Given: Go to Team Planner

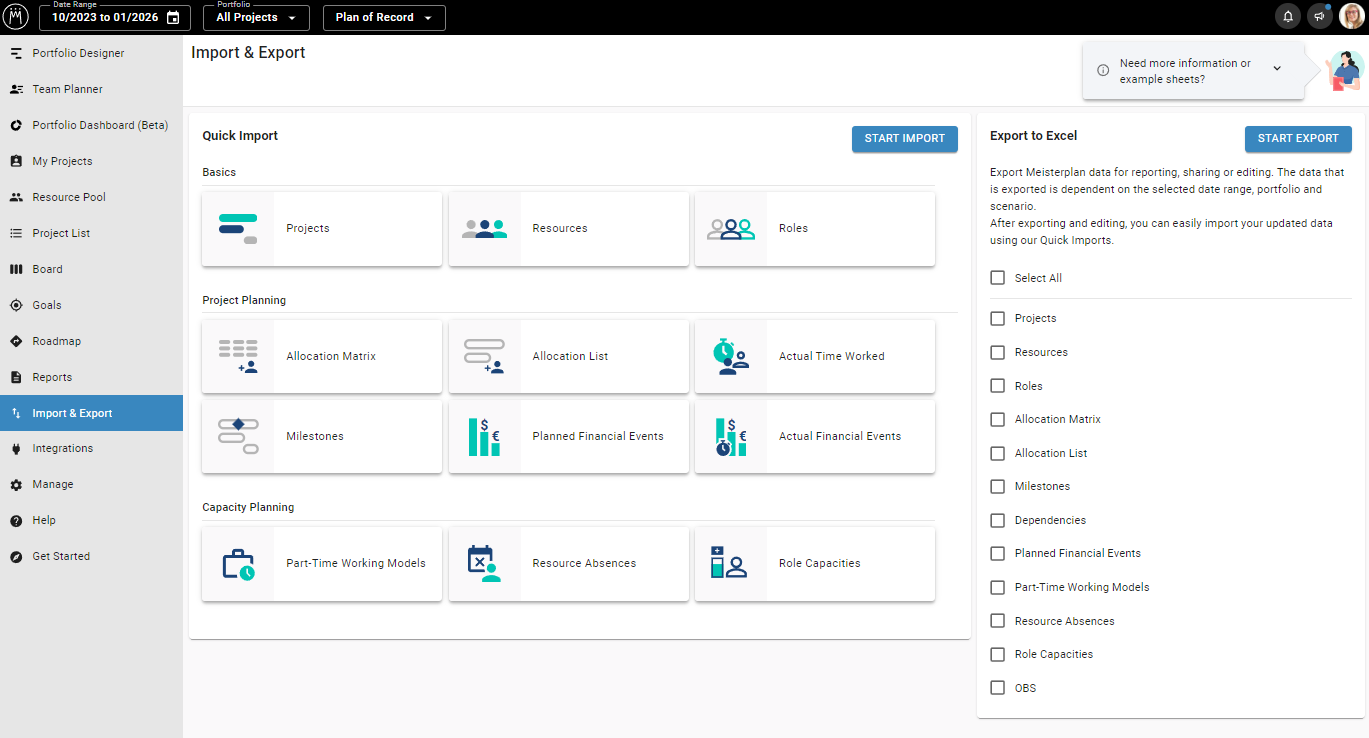Looking at the screenshot, I should [x=91, y=89].
